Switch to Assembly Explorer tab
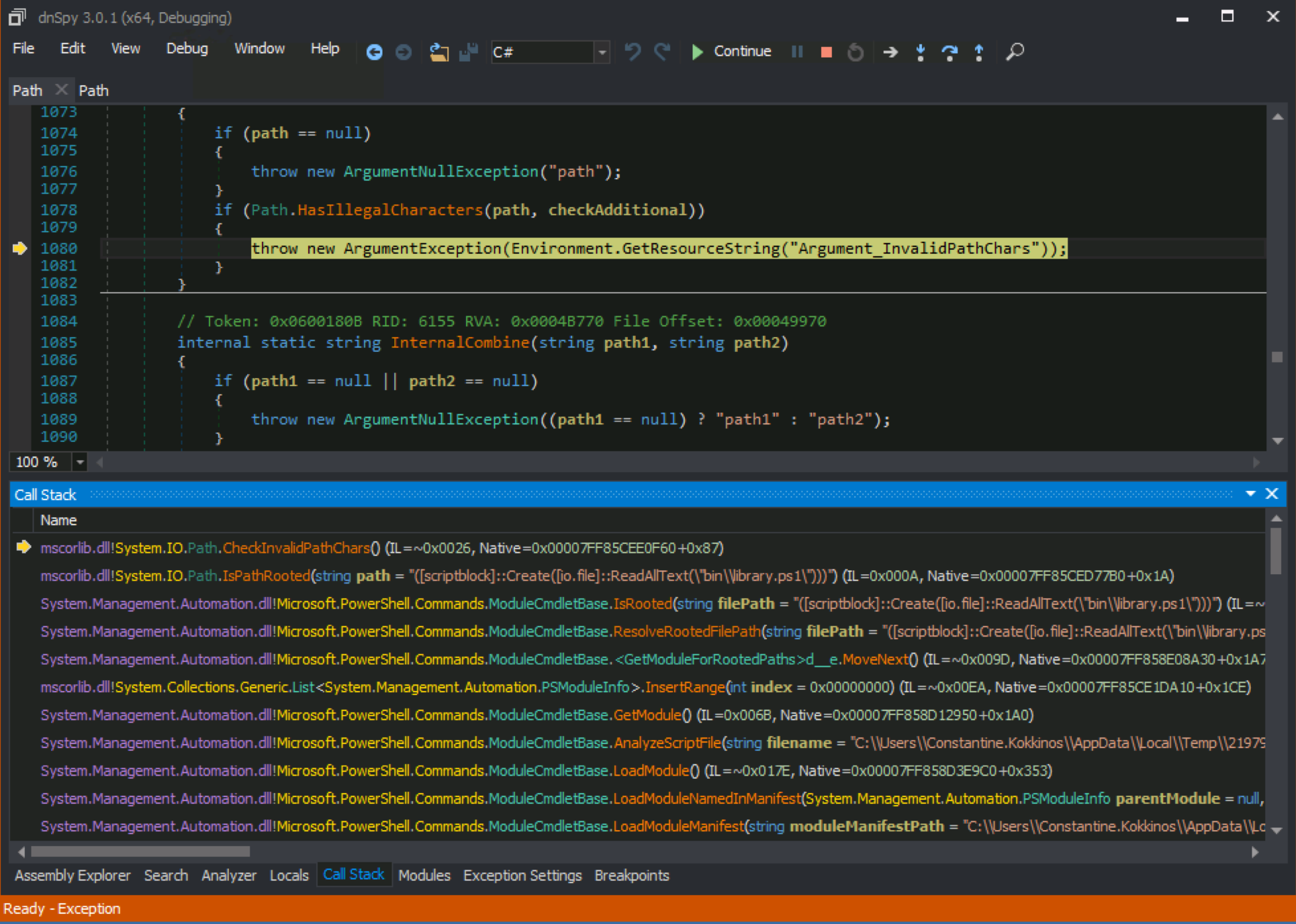Viewport: 1296px width, 924px height. [73, 876]
